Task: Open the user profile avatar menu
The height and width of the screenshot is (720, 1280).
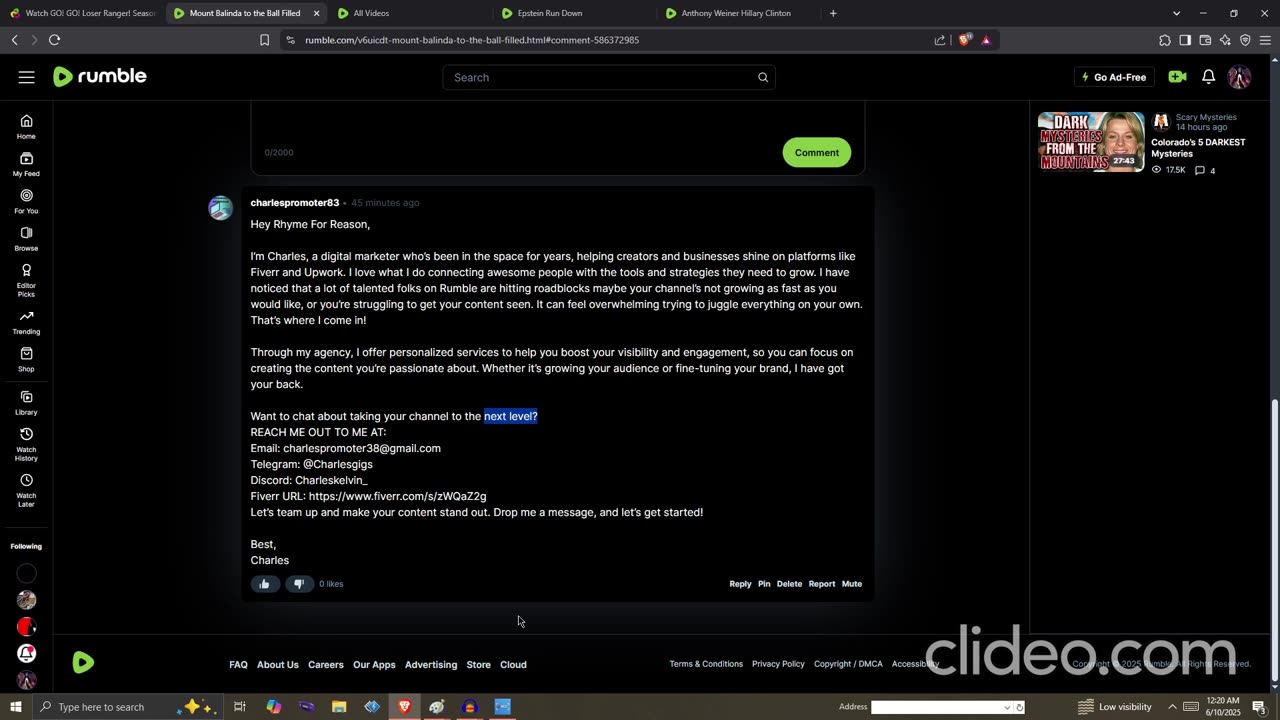Action: [1239, 77]
